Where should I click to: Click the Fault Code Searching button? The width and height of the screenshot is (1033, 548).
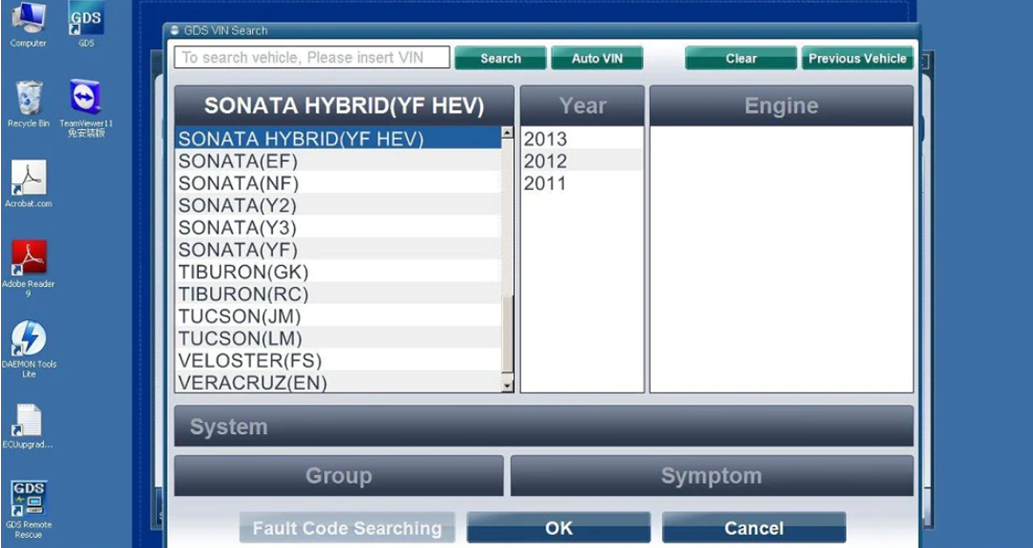pyautogui.click(x=347, y=528)
